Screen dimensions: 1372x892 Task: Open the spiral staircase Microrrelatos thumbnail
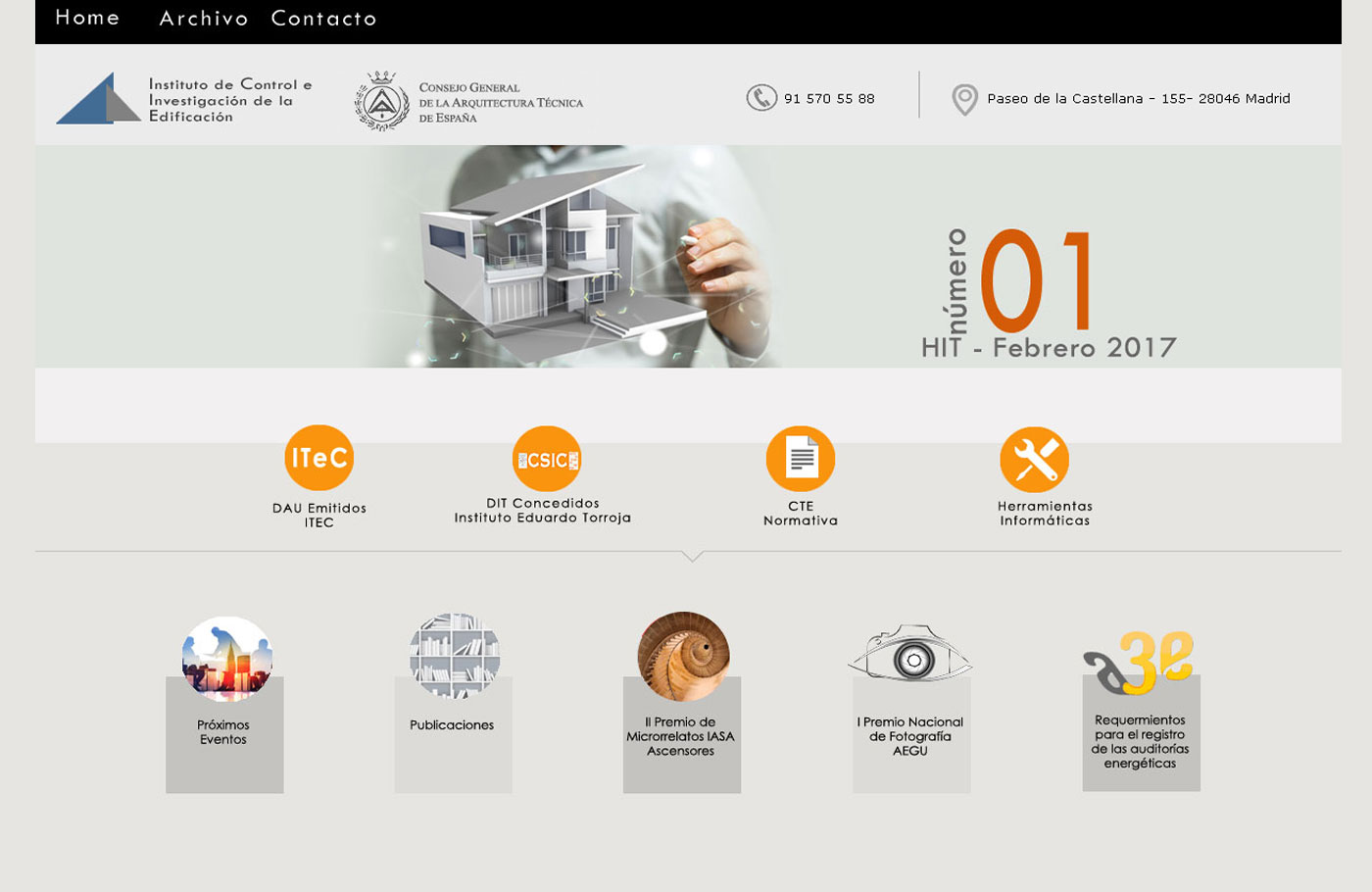(683, 657)
